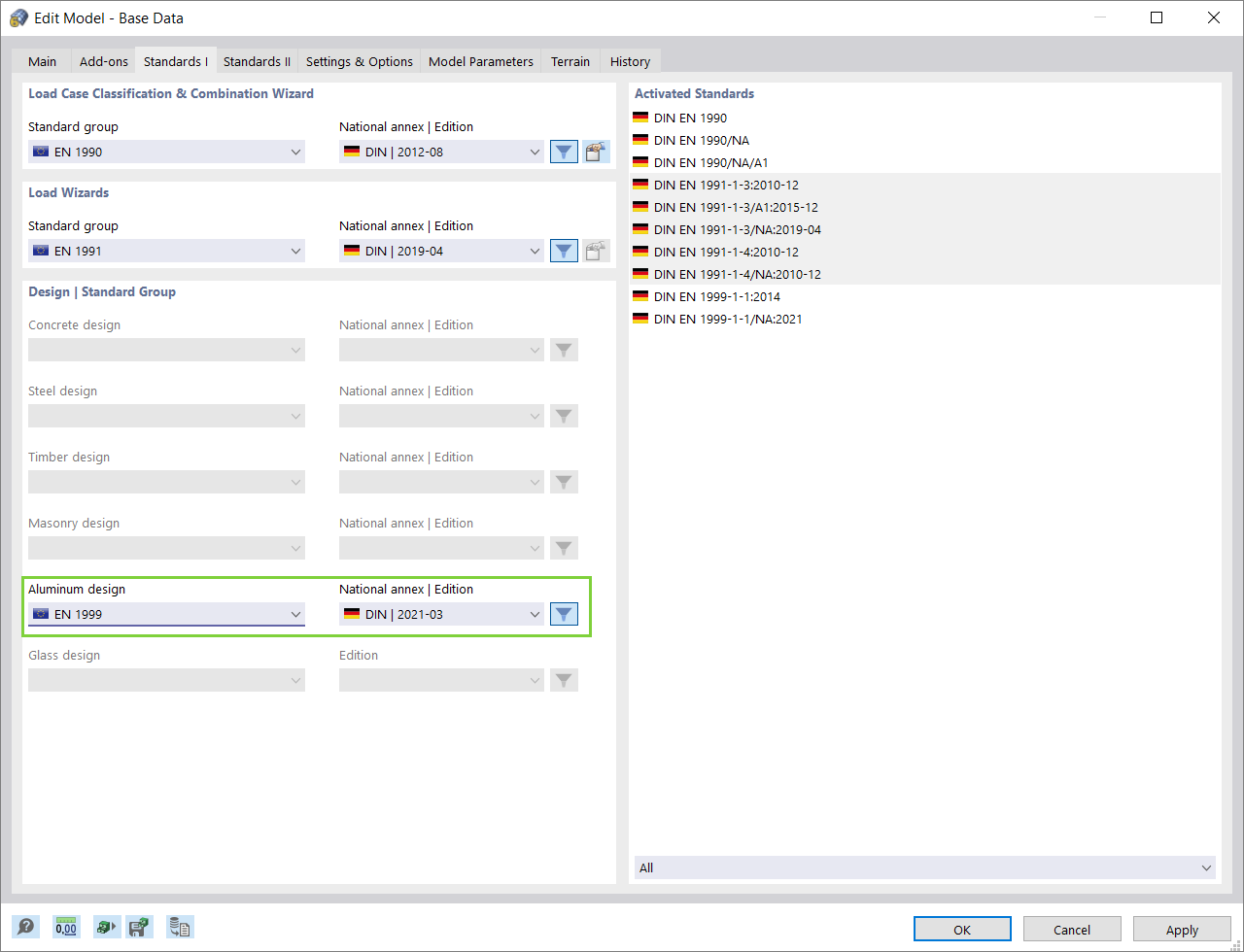Open the help icon in bottom toolbar
The height and width of the screenshot is (952, 1244).
pyautogui.click(x=26, y=927)
